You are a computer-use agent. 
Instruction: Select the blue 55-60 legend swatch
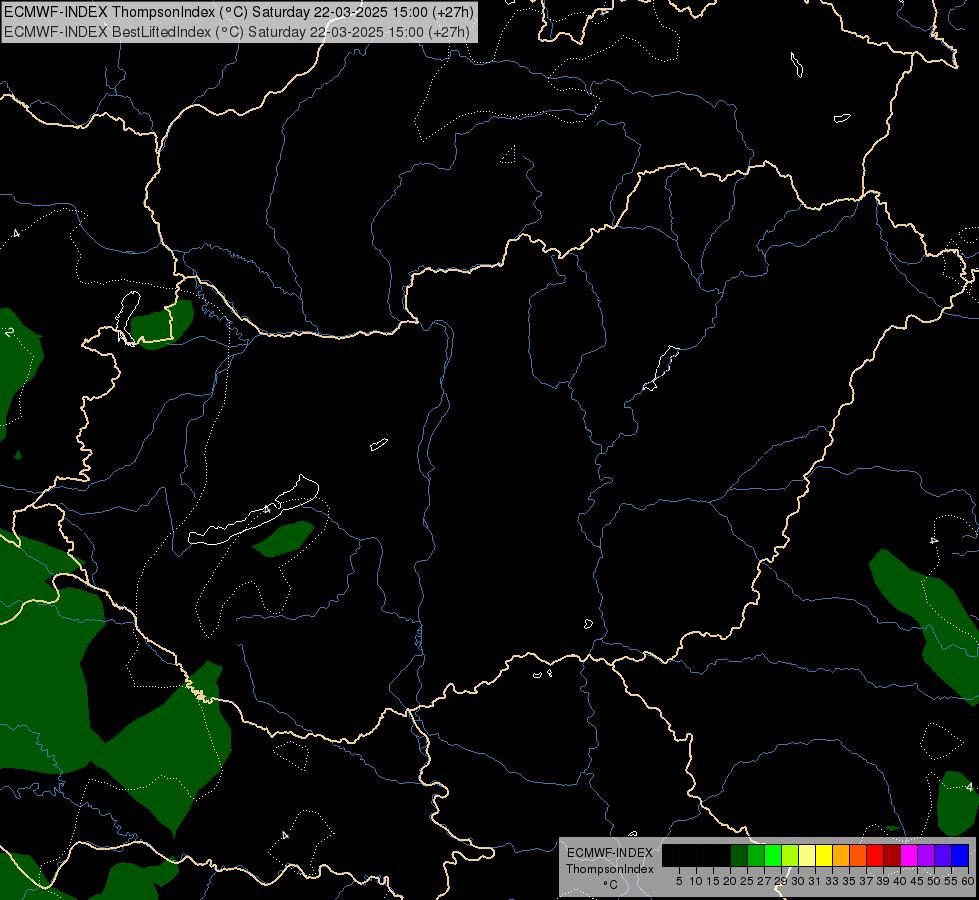[x=960, y=856]
